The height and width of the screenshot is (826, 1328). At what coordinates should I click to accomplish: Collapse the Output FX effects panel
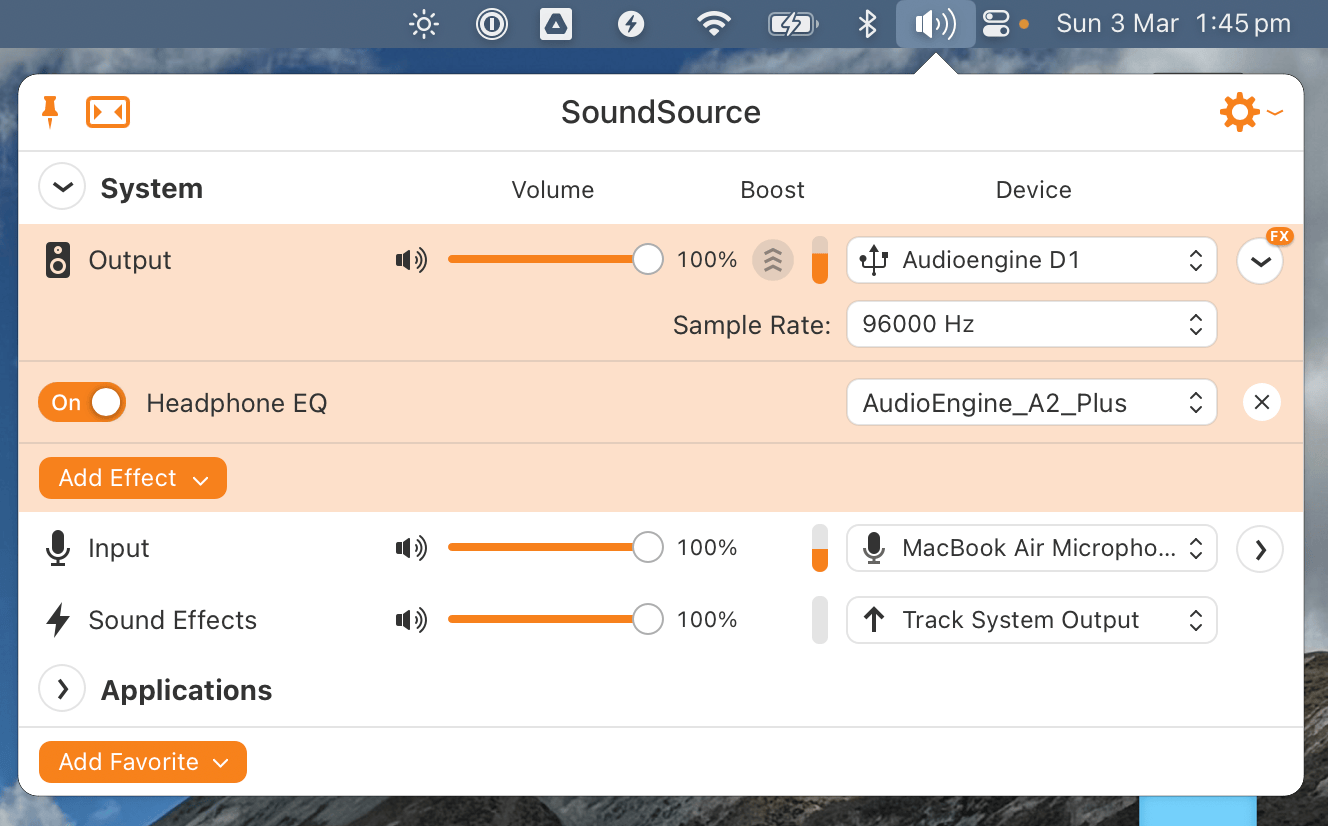pyautogui.click(x=1260, y=261)
